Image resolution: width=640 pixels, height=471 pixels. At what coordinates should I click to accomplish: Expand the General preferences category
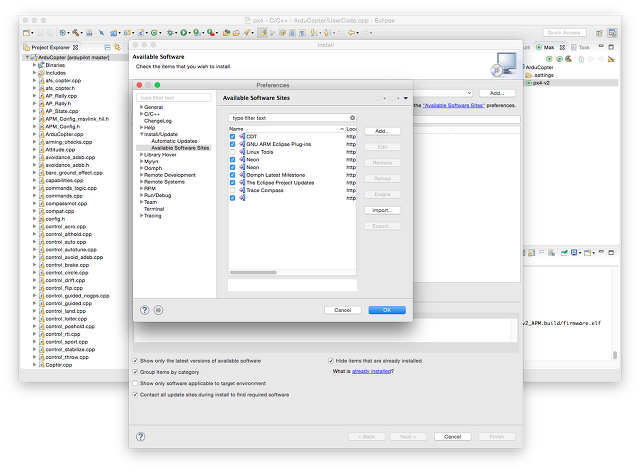141,107
